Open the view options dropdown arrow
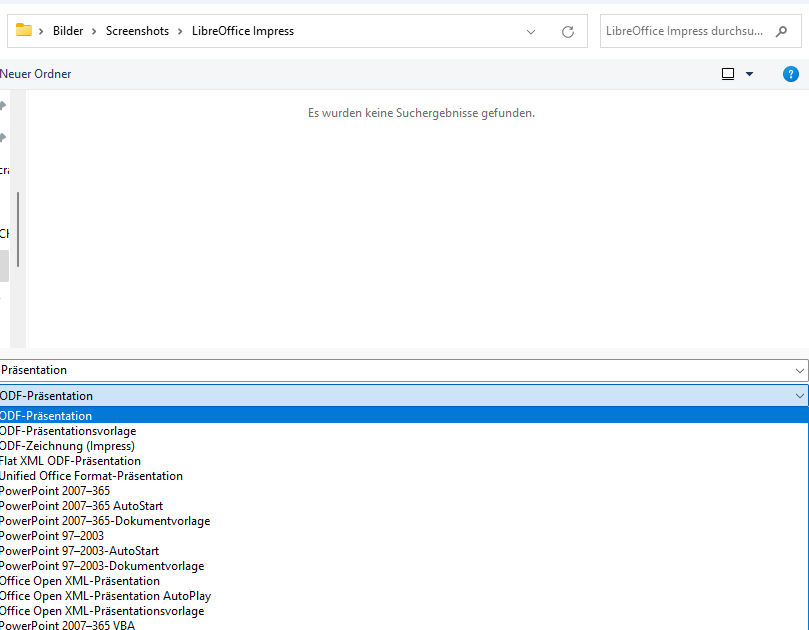This screenshot has height=630, width=809. [750, 74]
